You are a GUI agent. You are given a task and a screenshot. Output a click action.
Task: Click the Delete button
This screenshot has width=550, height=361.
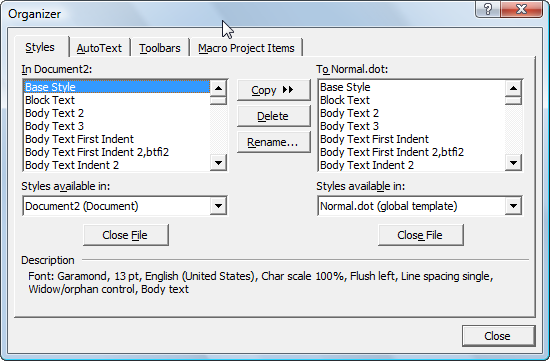[x=274, y=116]
